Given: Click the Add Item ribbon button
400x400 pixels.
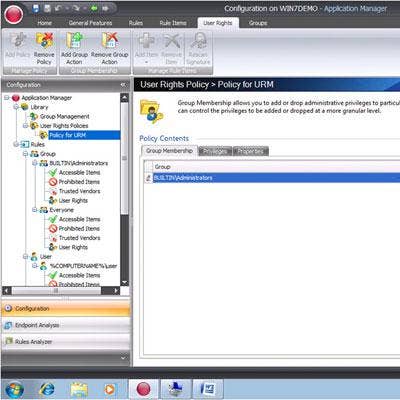Looking at the screenshot, I should click(x=146, y=49).
